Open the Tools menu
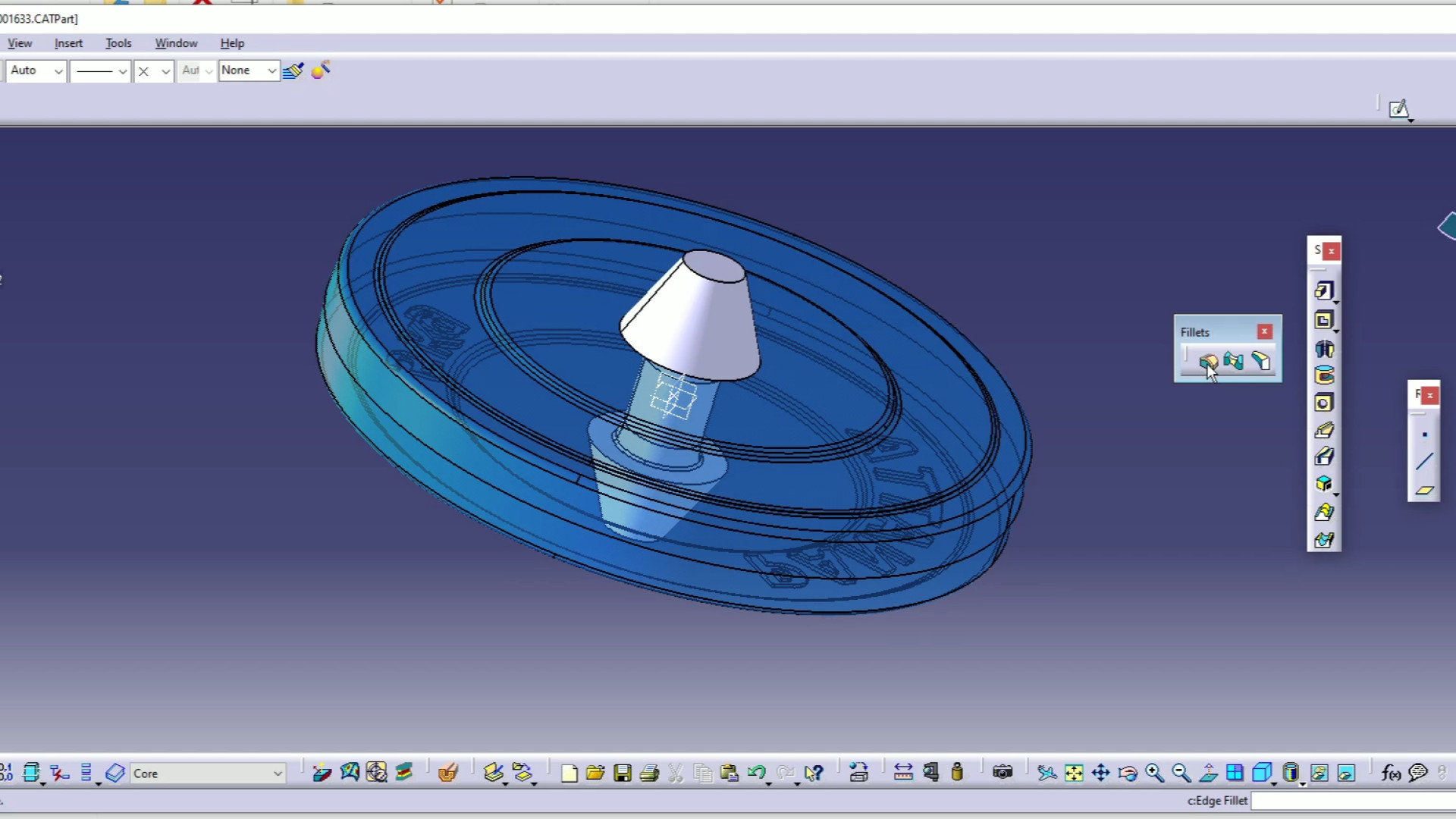The width and height of the screenshot is (1456, 819). [118, 43]
